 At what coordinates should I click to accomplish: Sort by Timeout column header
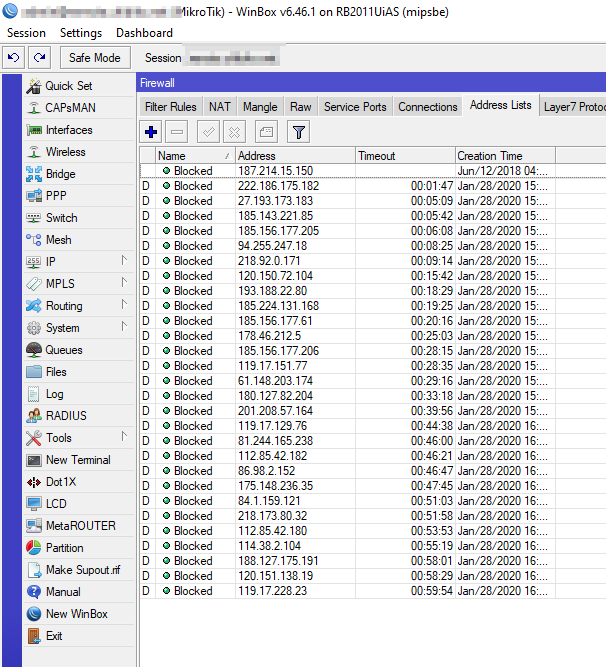pos(405,156)
